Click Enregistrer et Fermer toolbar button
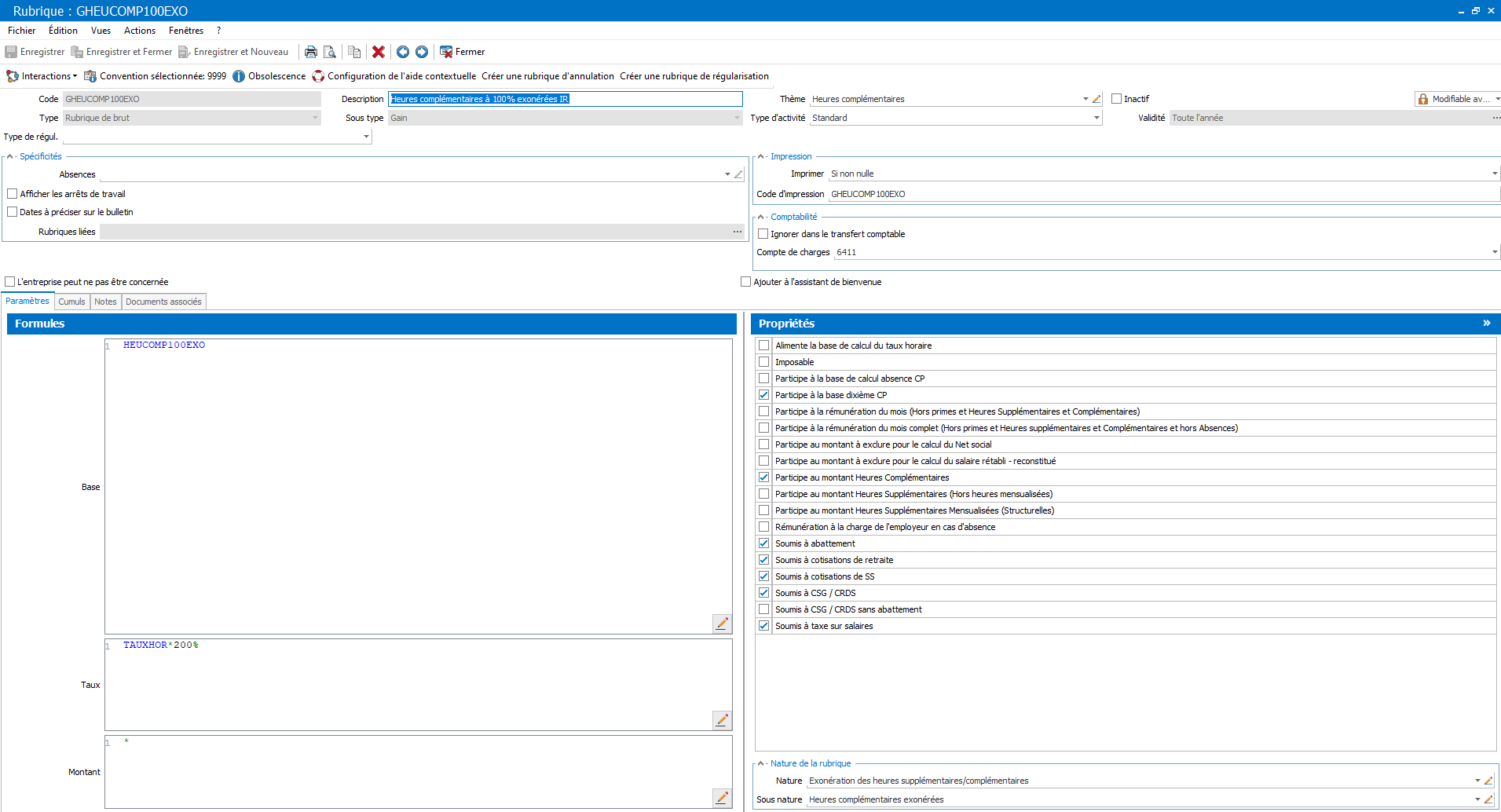Screen dimensions: 1501x812 (122, 52)
